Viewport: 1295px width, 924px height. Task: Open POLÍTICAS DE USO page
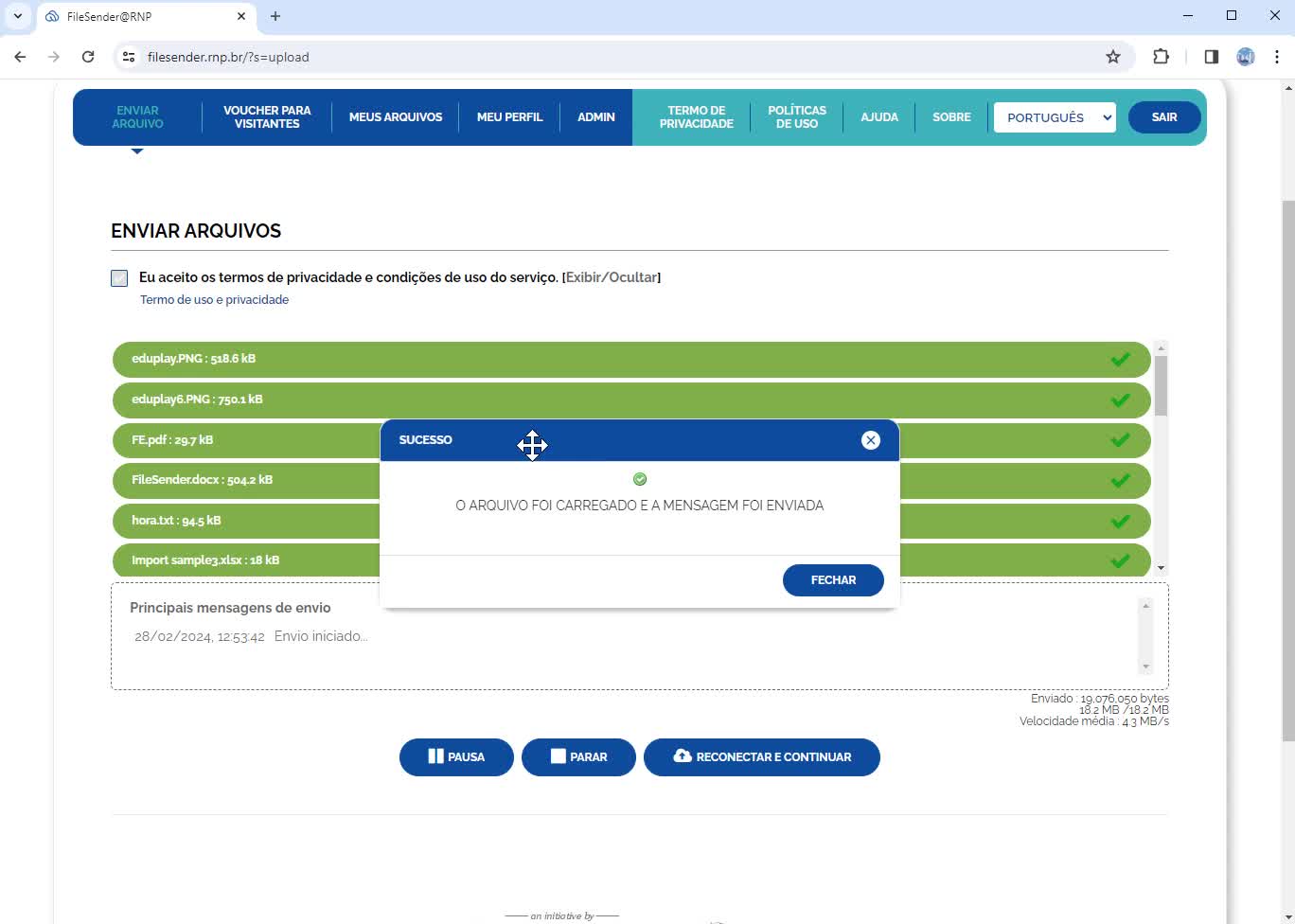pyautogui.click(x=797, y=117)
